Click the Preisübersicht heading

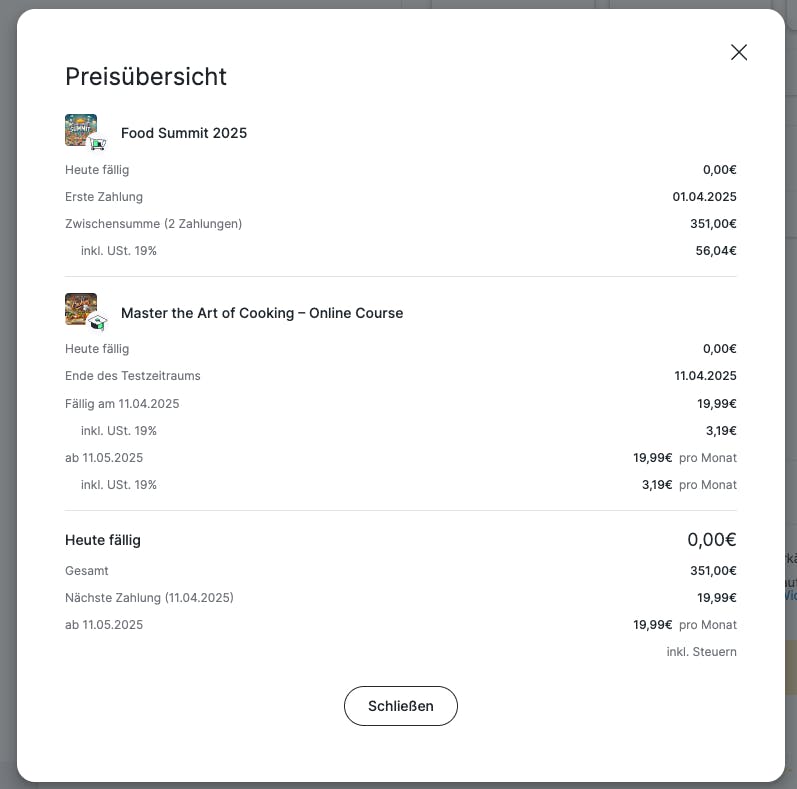pos(146,76)
